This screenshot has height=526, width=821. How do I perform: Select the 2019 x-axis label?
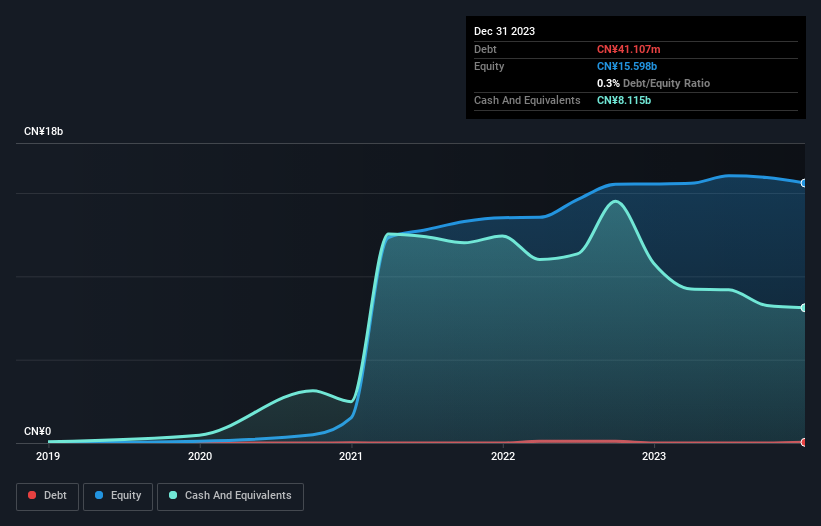(48, 456)
